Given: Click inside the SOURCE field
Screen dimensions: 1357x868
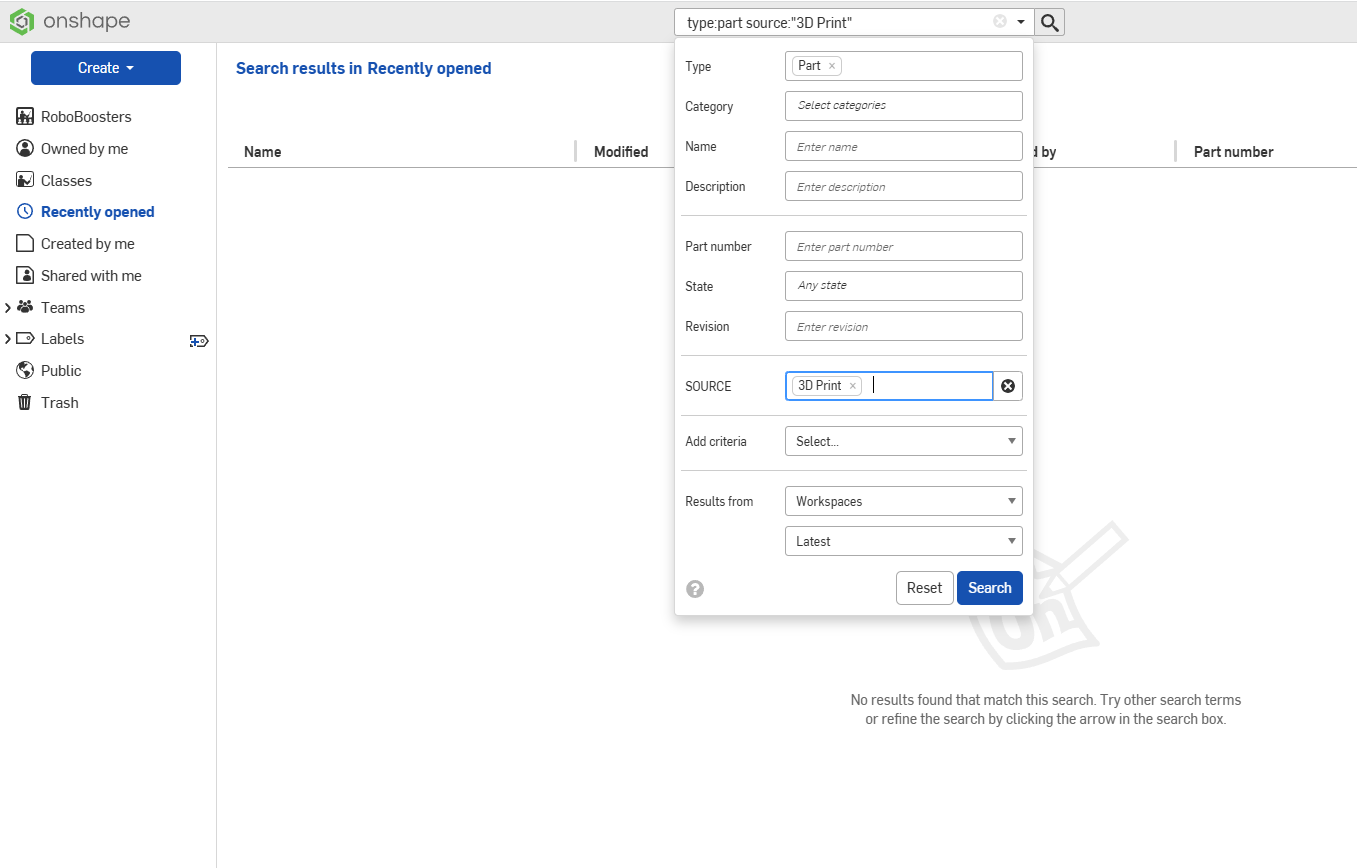Looking at the screenshot, I should pyautogui.click(x=889, y=386).
